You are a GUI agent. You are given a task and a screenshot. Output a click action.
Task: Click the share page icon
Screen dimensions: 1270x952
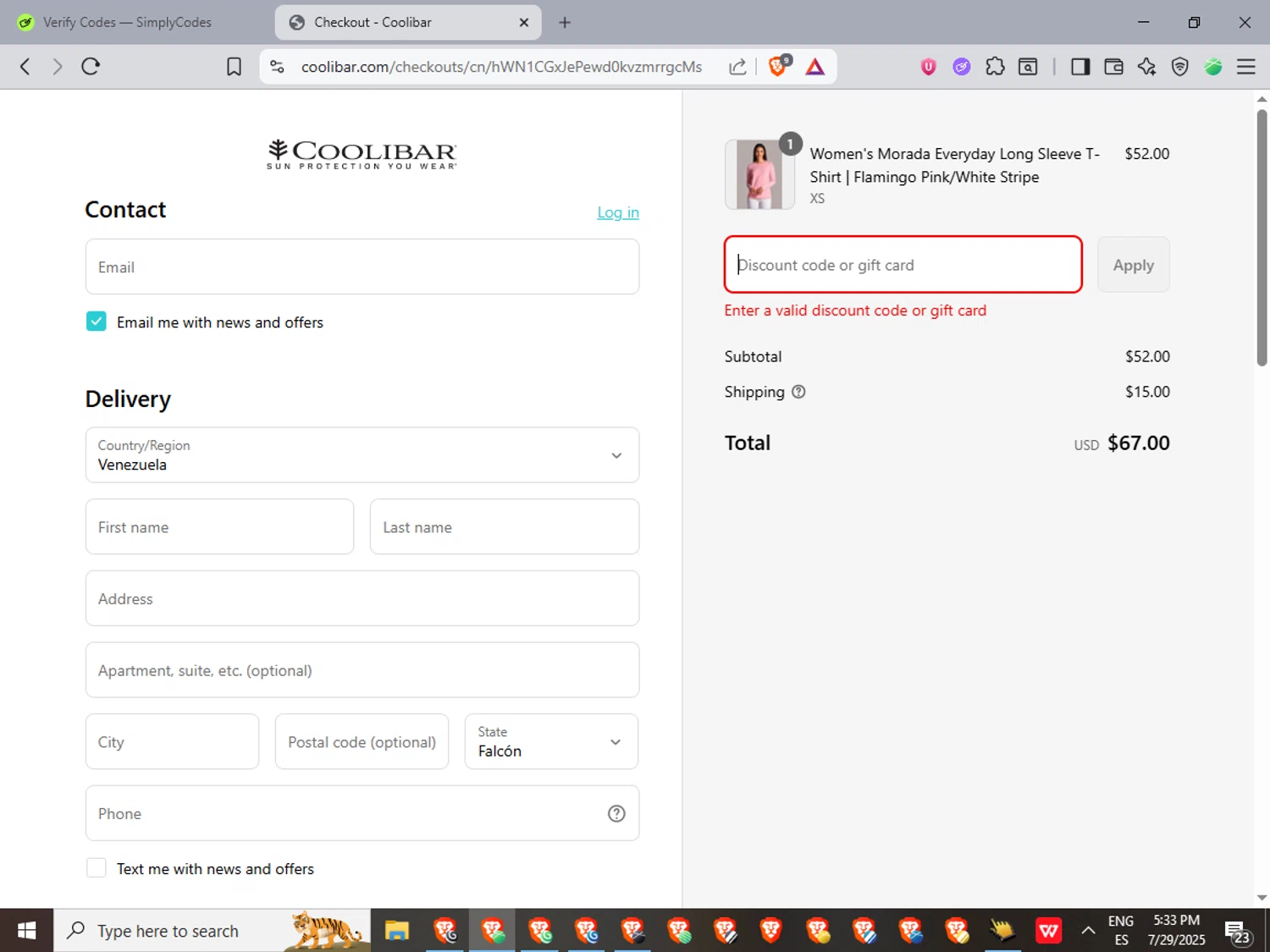pos(737,67)
